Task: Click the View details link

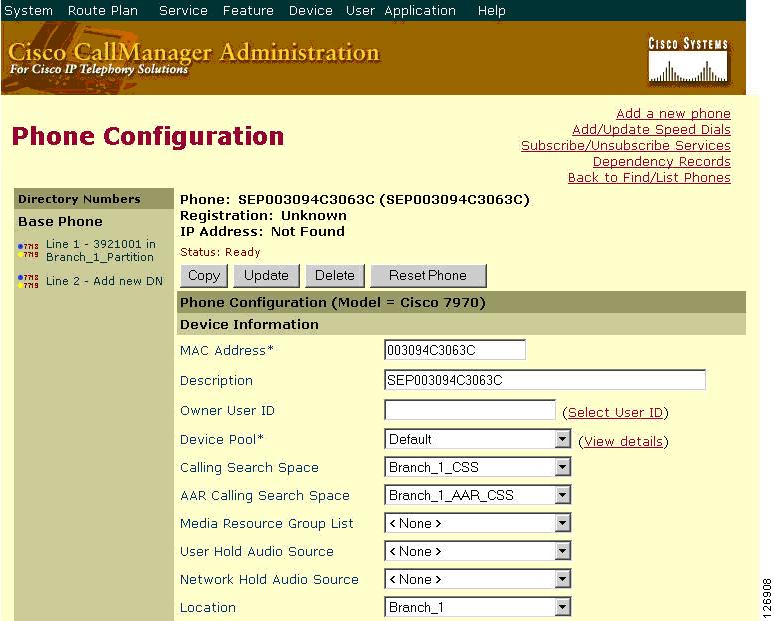Action: pos(623,441)
